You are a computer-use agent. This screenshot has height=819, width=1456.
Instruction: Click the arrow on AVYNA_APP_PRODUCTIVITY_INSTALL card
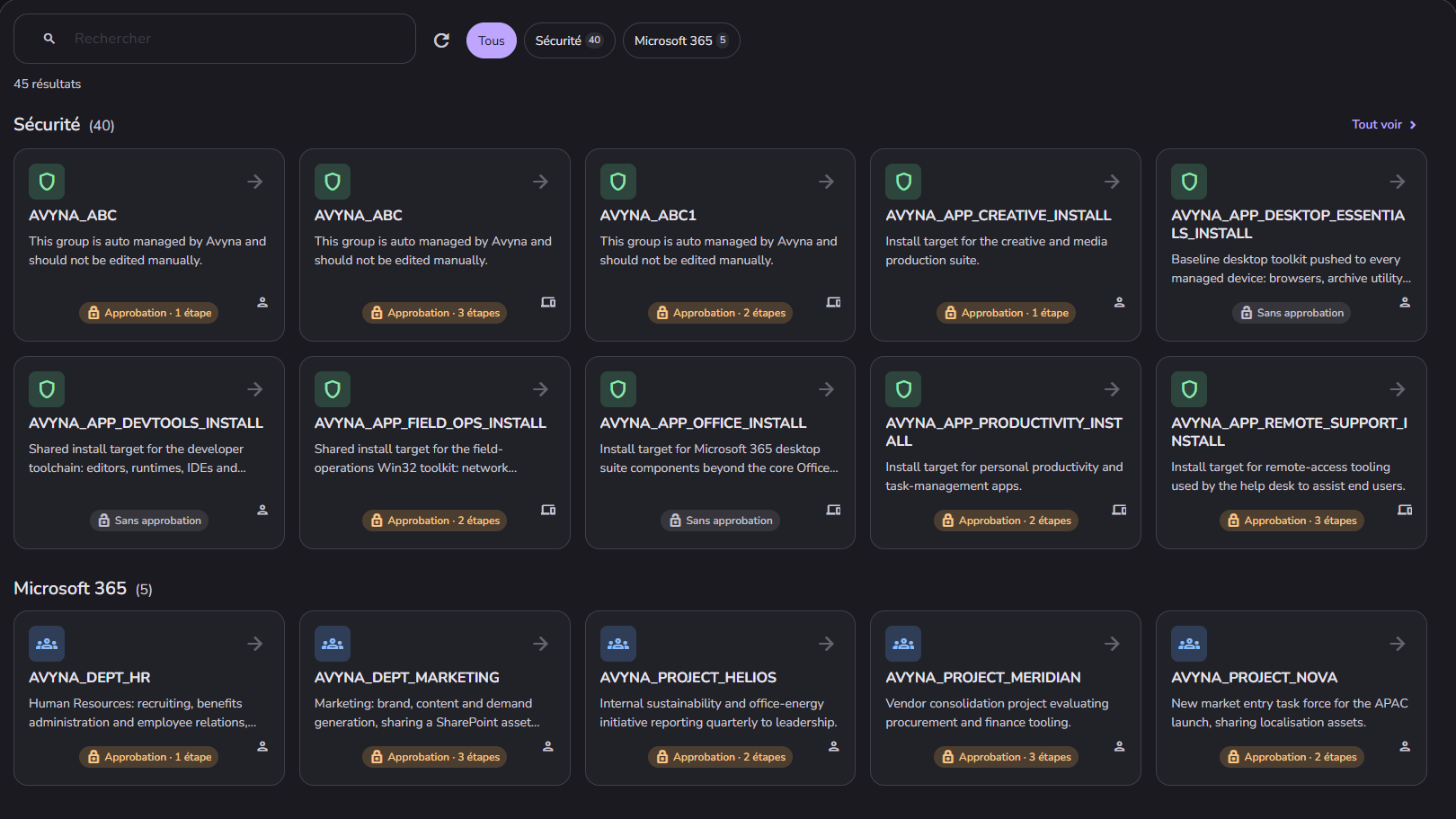[x=1112, y=389]
